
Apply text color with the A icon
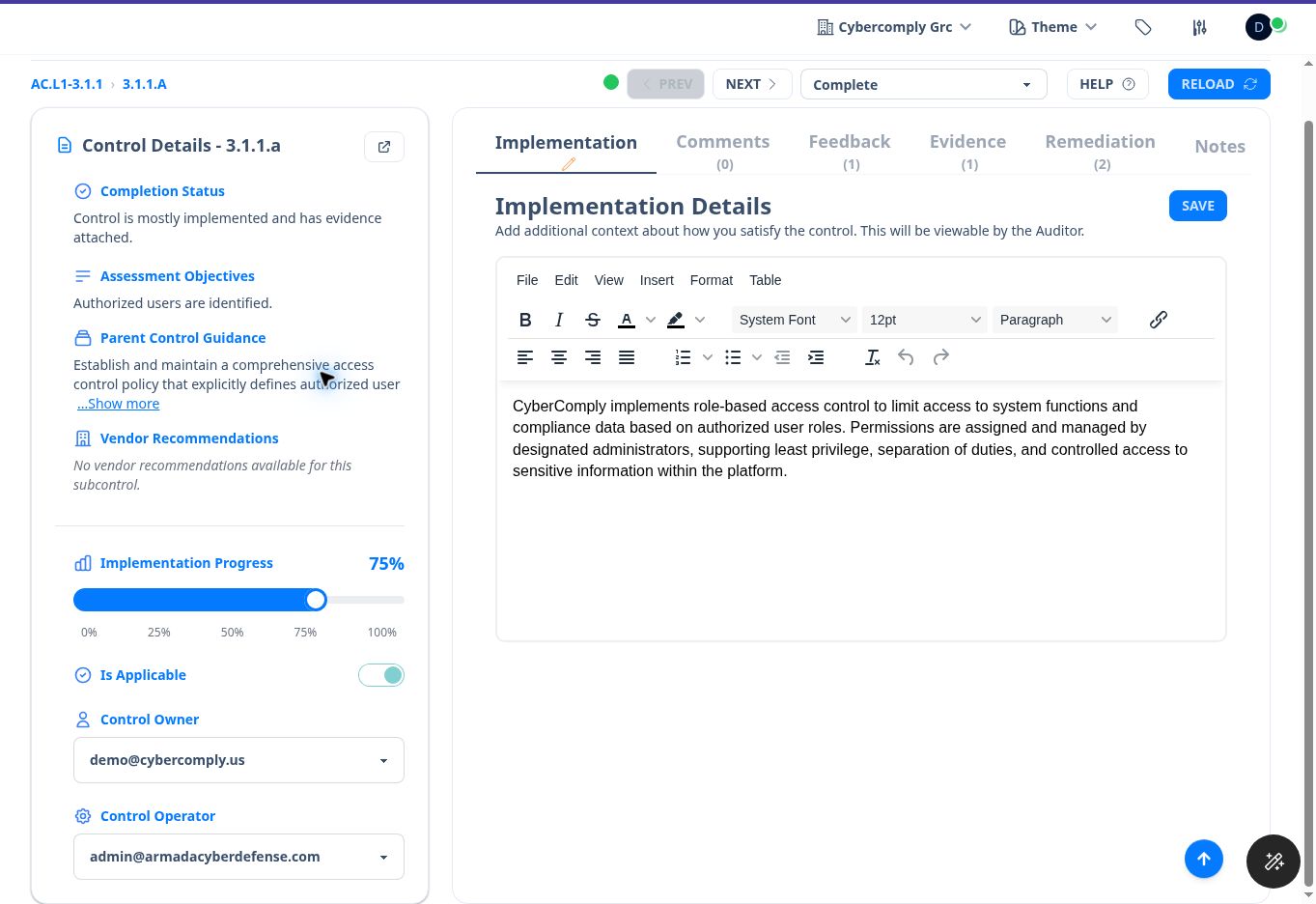click(627, 320)
